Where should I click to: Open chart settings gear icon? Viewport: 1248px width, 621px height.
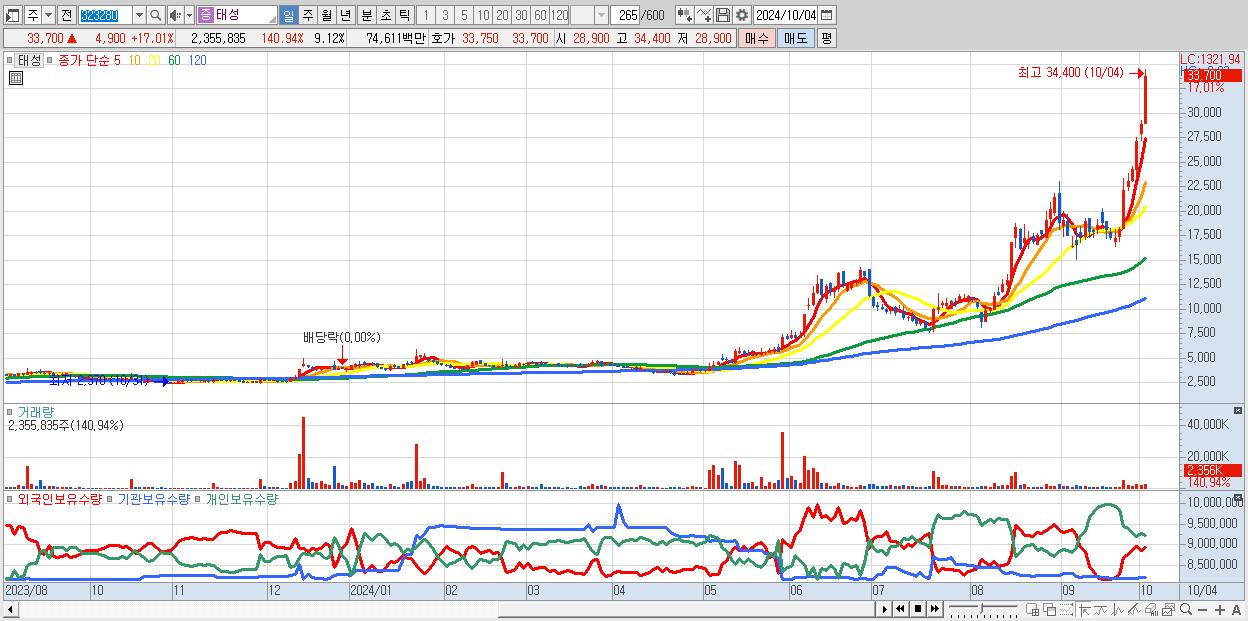pyautogui.click(x=741, y=15)
